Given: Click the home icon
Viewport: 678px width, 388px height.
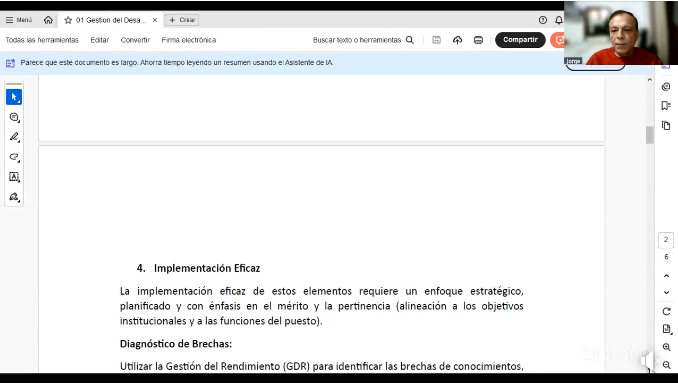Looking at the screenshot, I should [48, 20].
